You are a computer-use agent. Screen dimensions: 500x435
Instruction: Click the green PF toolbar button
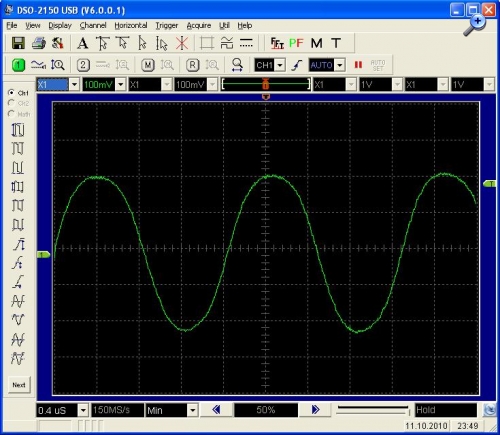pos(296,43)
